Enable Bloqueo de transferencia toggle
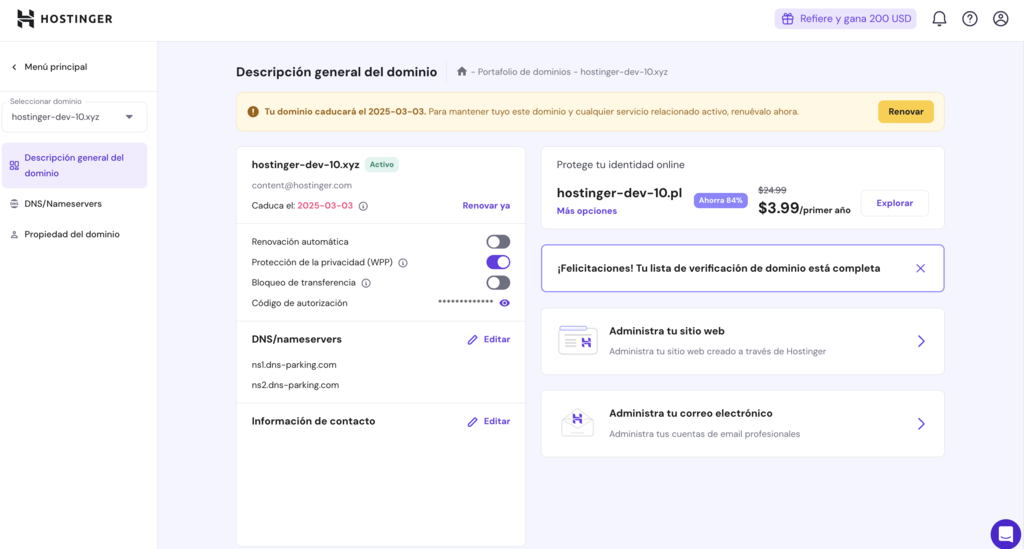The image size is (1024, 549). (498, 283)
